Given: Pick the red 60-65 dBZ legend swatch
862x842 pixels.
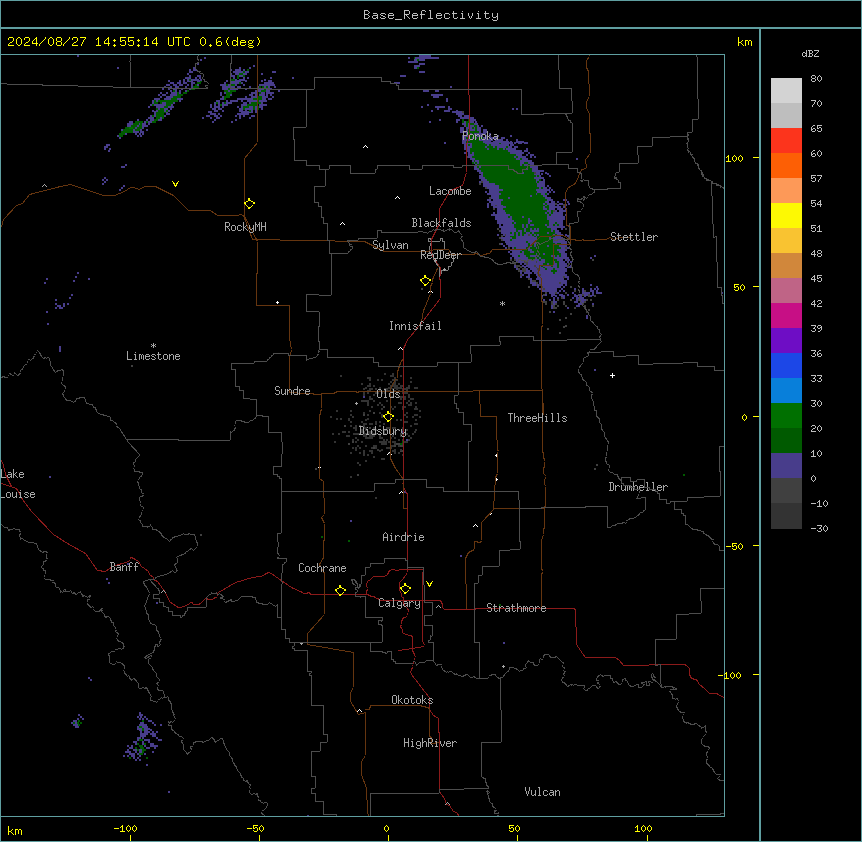Looking at the screenshot, I should pyautogui.click(x=786, y=141).
